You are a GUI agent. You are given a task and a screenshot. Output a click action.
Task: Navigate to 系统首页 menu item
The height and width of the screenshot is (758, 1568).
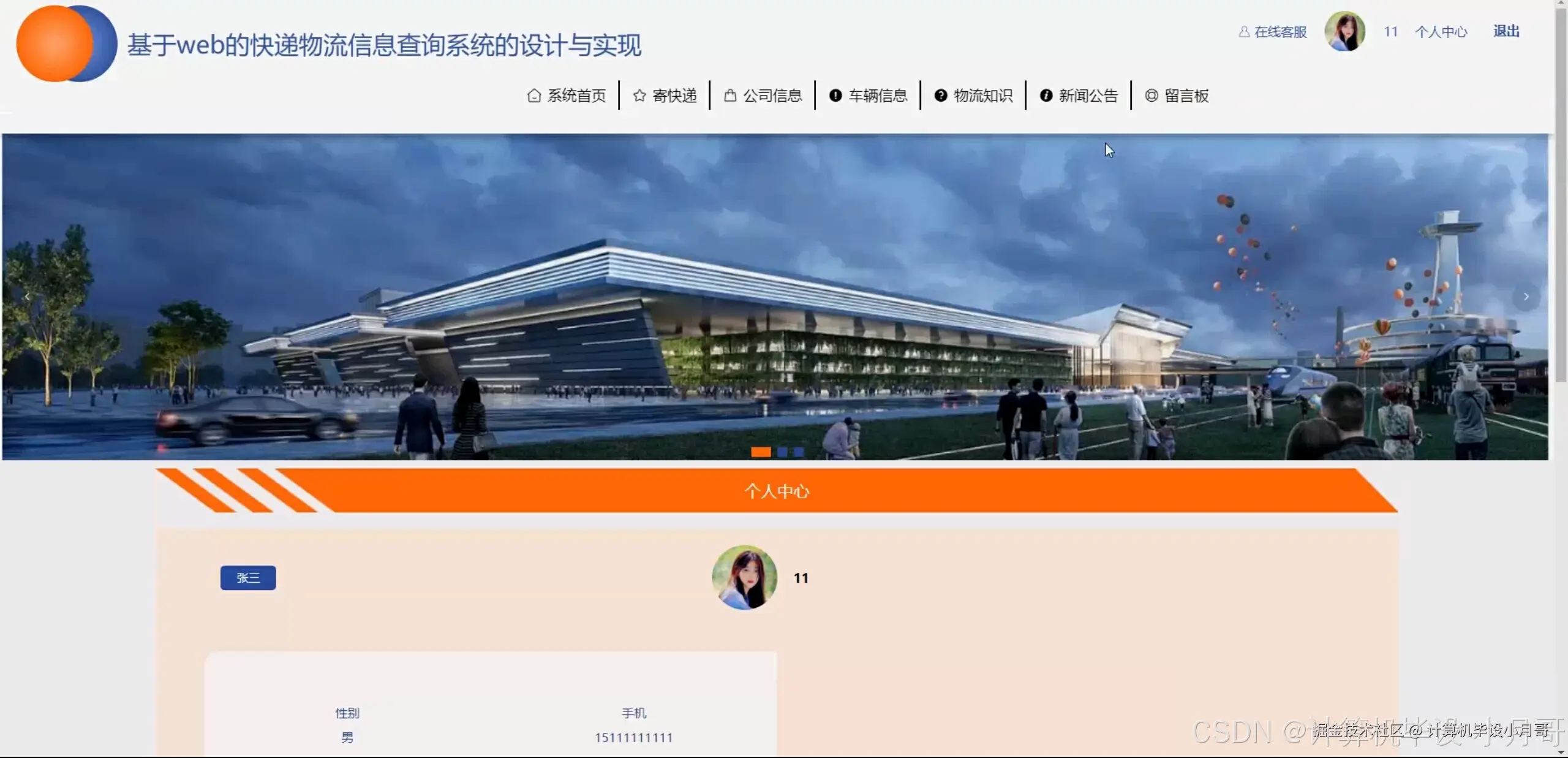[576, 95]
